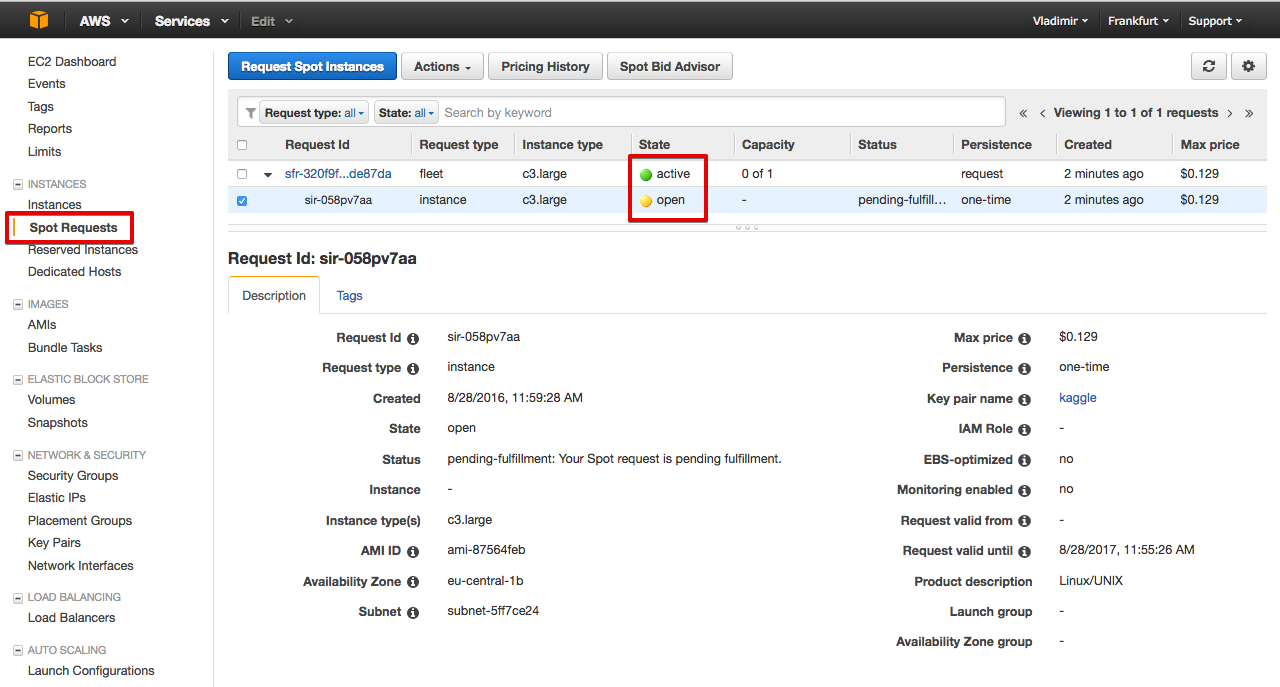Open the kaggle key pair link

pyautogui.click(x=1078, y=398)
